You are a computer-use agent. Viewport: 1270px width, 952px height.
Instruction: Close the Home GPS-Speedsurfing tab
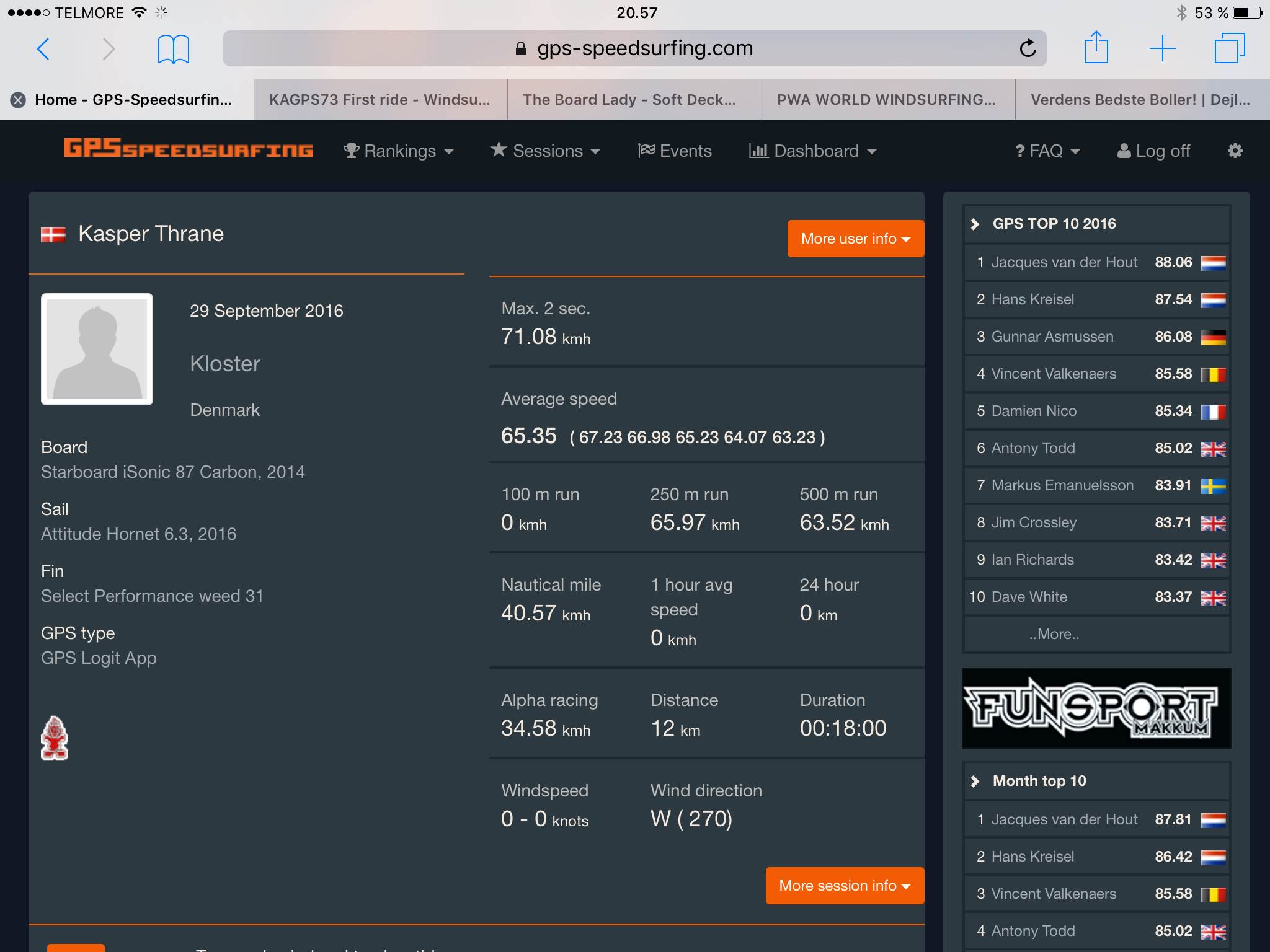[19, 100]
